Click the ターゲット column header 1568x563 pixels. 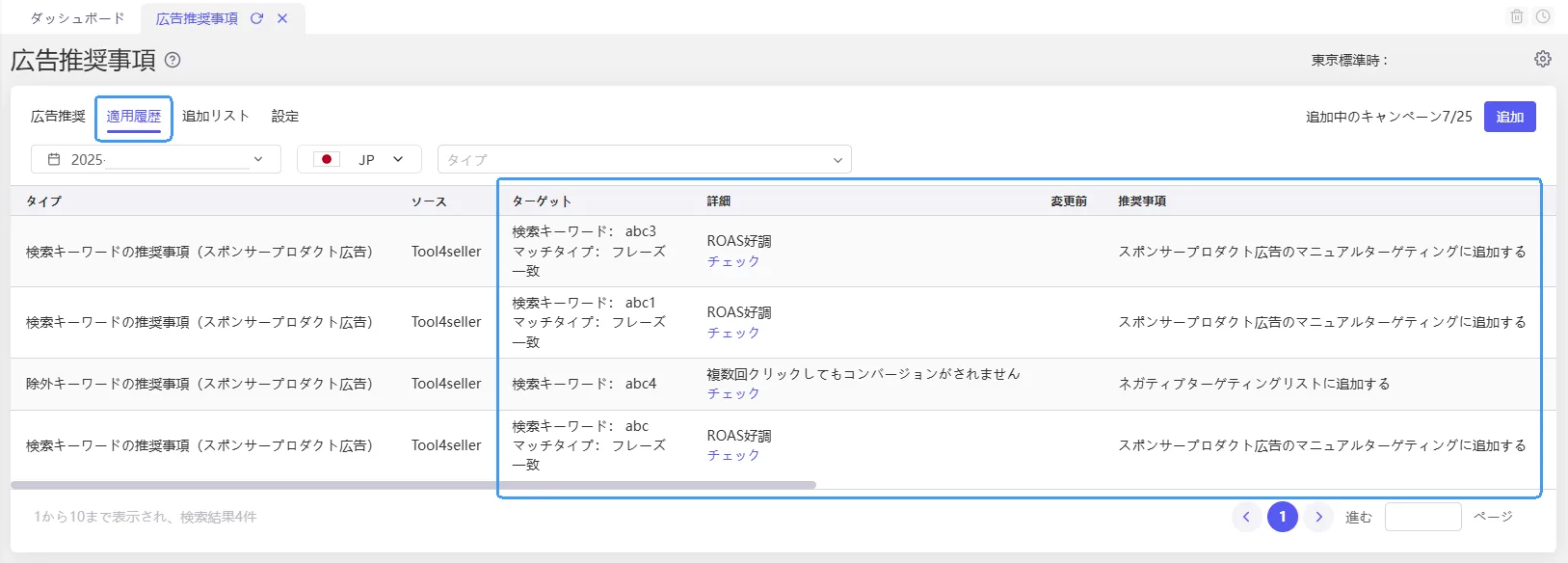[x=542, y=201]
